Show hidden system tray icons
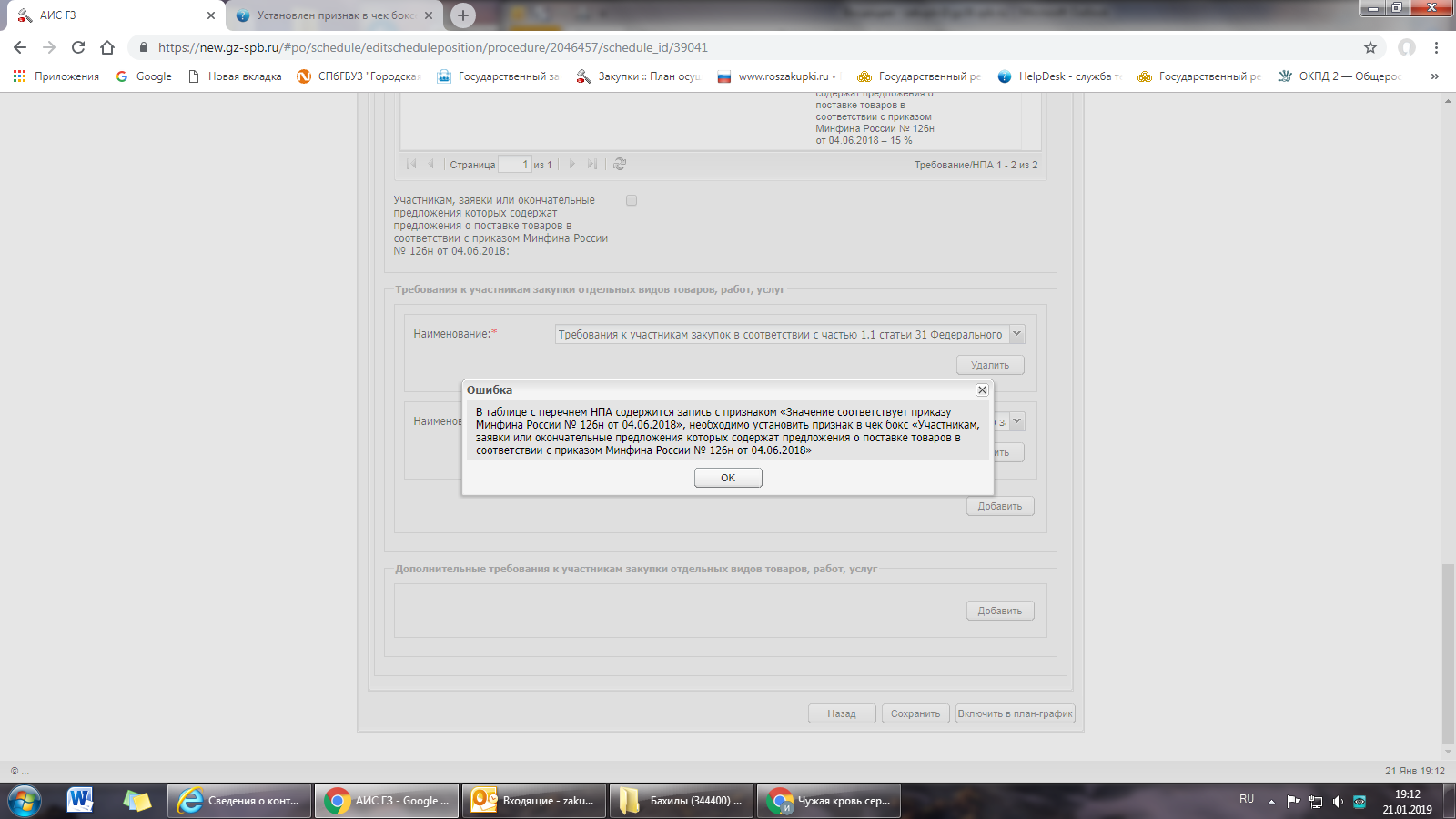 coord(1271,802)
